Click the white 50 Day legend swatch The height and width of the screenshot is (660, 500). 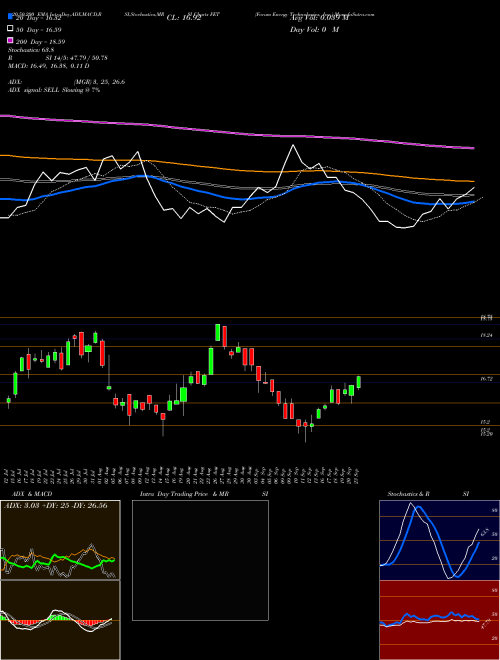point(10,29)
